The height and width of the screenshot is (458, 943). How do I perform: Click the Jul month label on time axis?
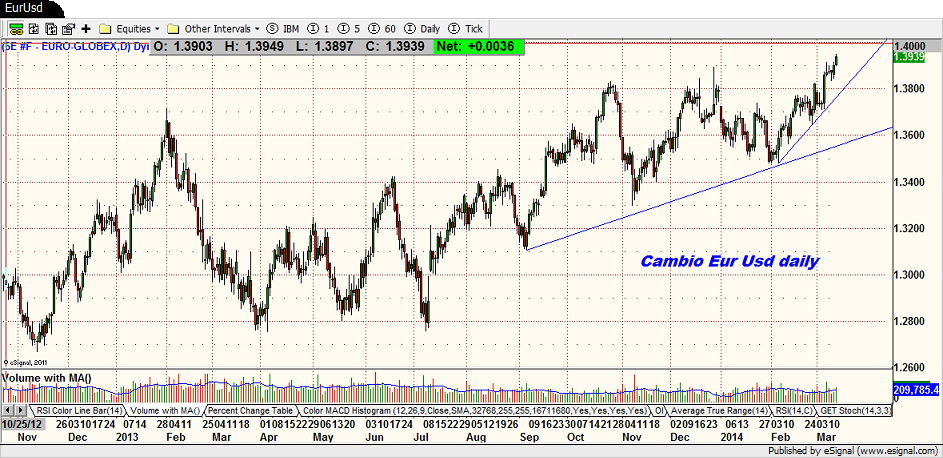click(x=423, y=437)
